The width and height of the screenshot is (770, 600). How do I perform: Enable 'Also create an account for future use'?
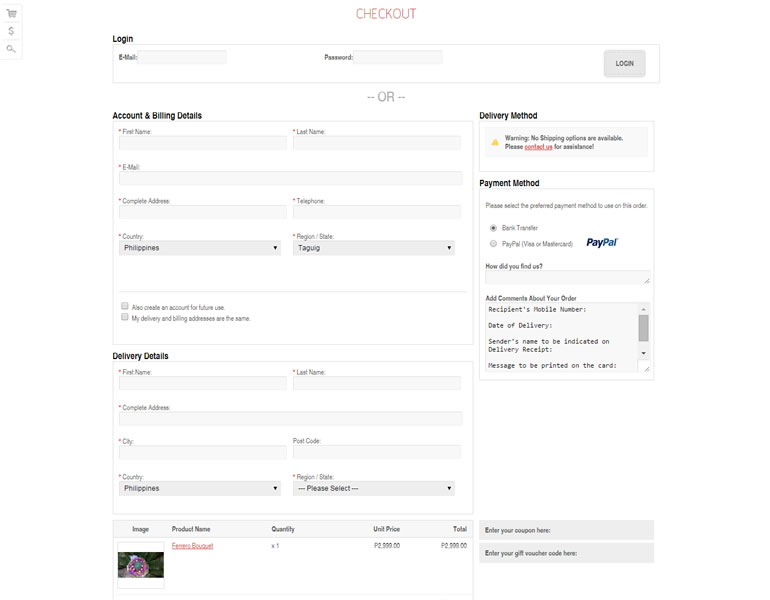pyautogui.click(x=125, y=307)
